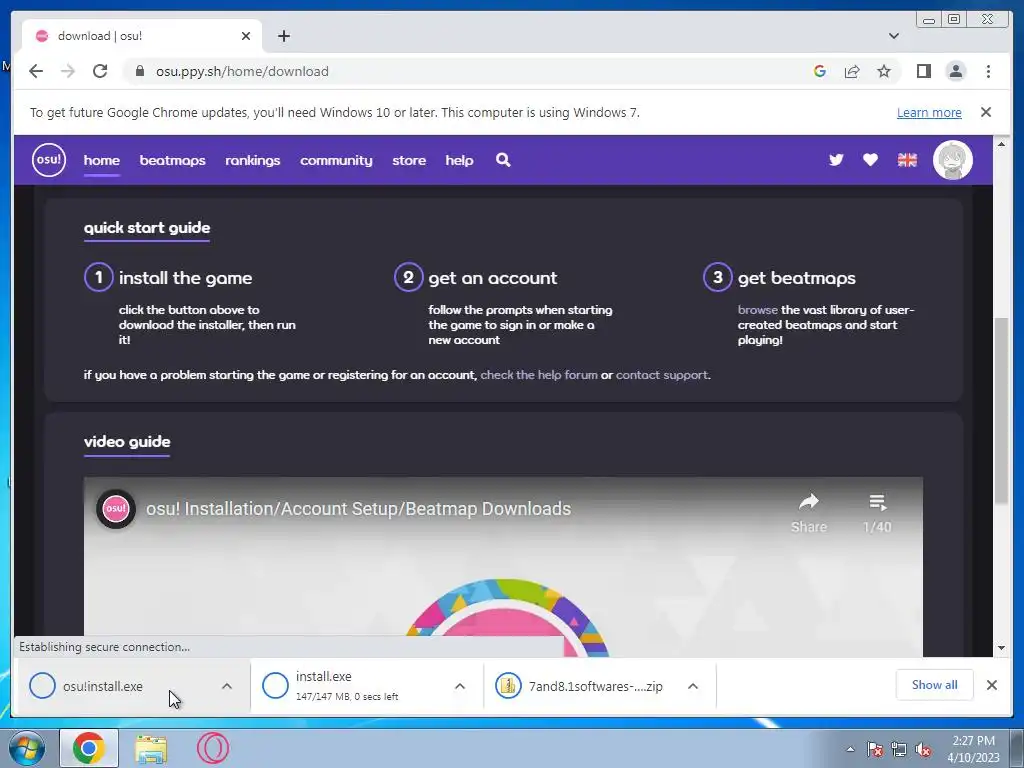Screen dimensions: 1024x768
Task: Open the beatmaps nav item
Action: [172, 160]
